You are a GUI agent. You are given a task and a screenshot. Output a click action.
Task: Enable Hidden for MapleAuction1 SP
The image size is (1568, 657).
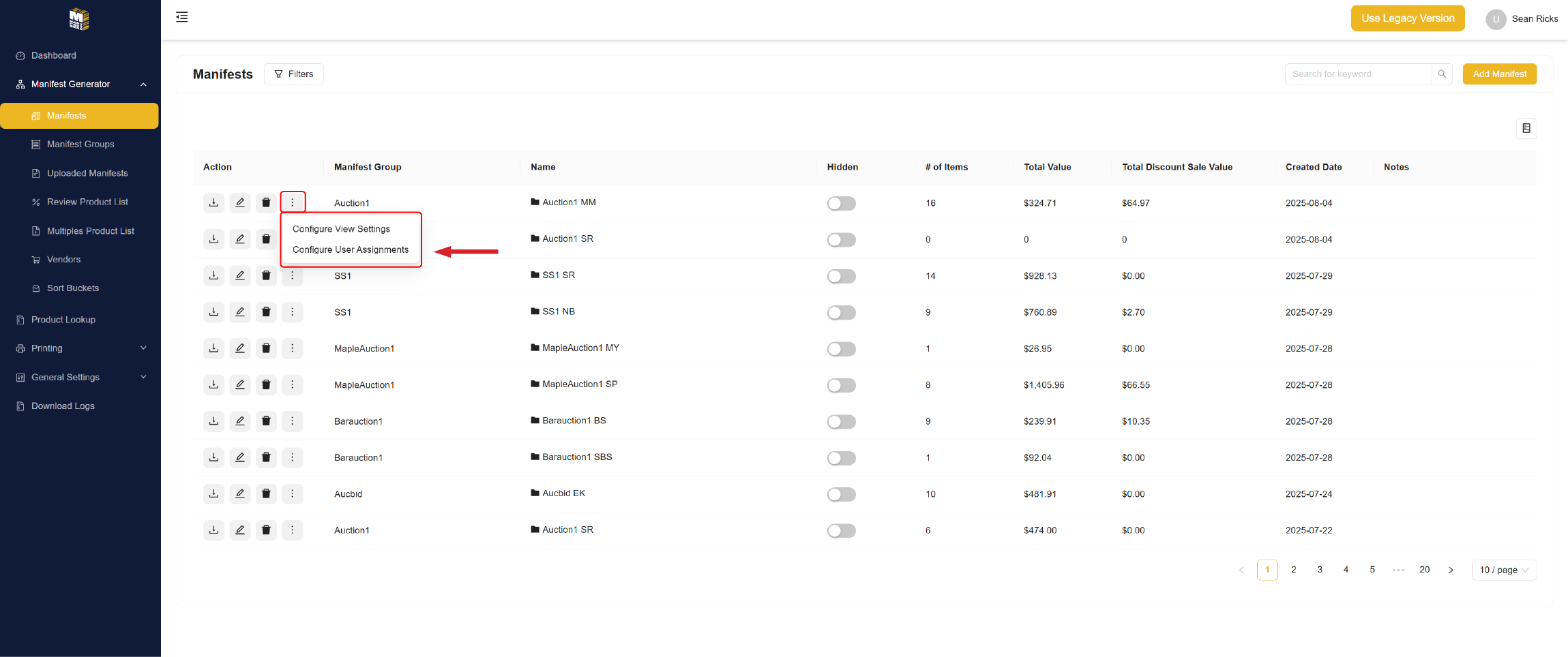(x=841, y=385)
